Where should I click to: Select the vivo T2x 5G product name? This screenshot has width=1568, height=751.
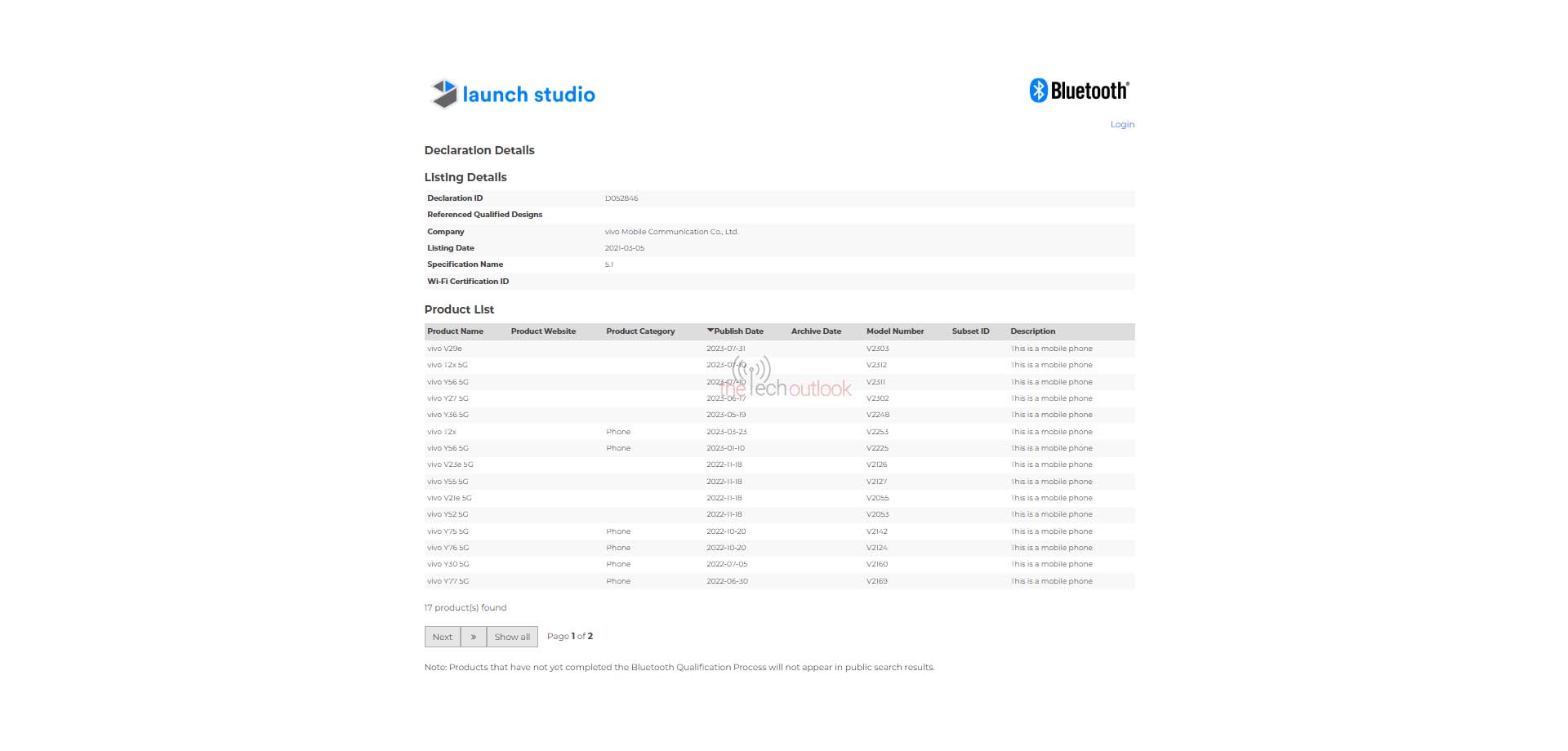(448, 365)
